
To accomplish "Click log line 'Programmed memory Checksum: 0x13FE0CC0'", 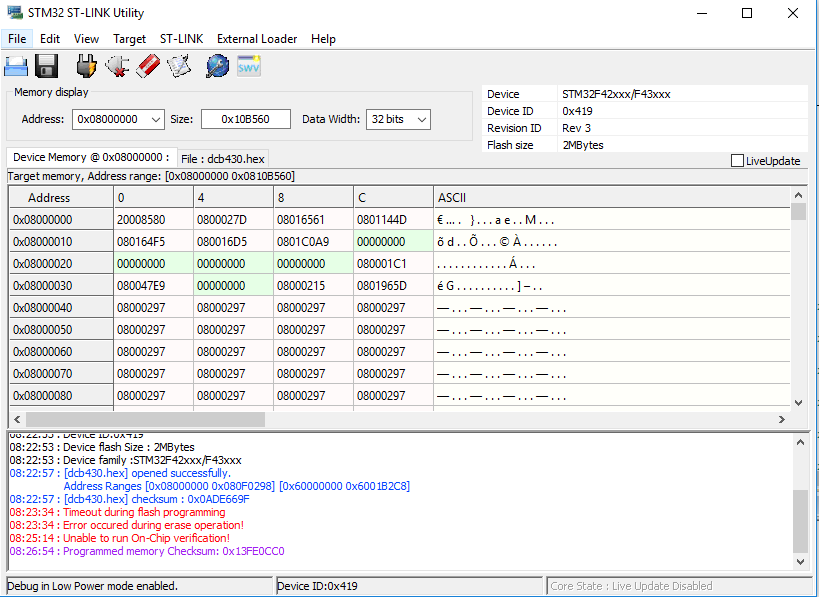I will click(173, 551).
